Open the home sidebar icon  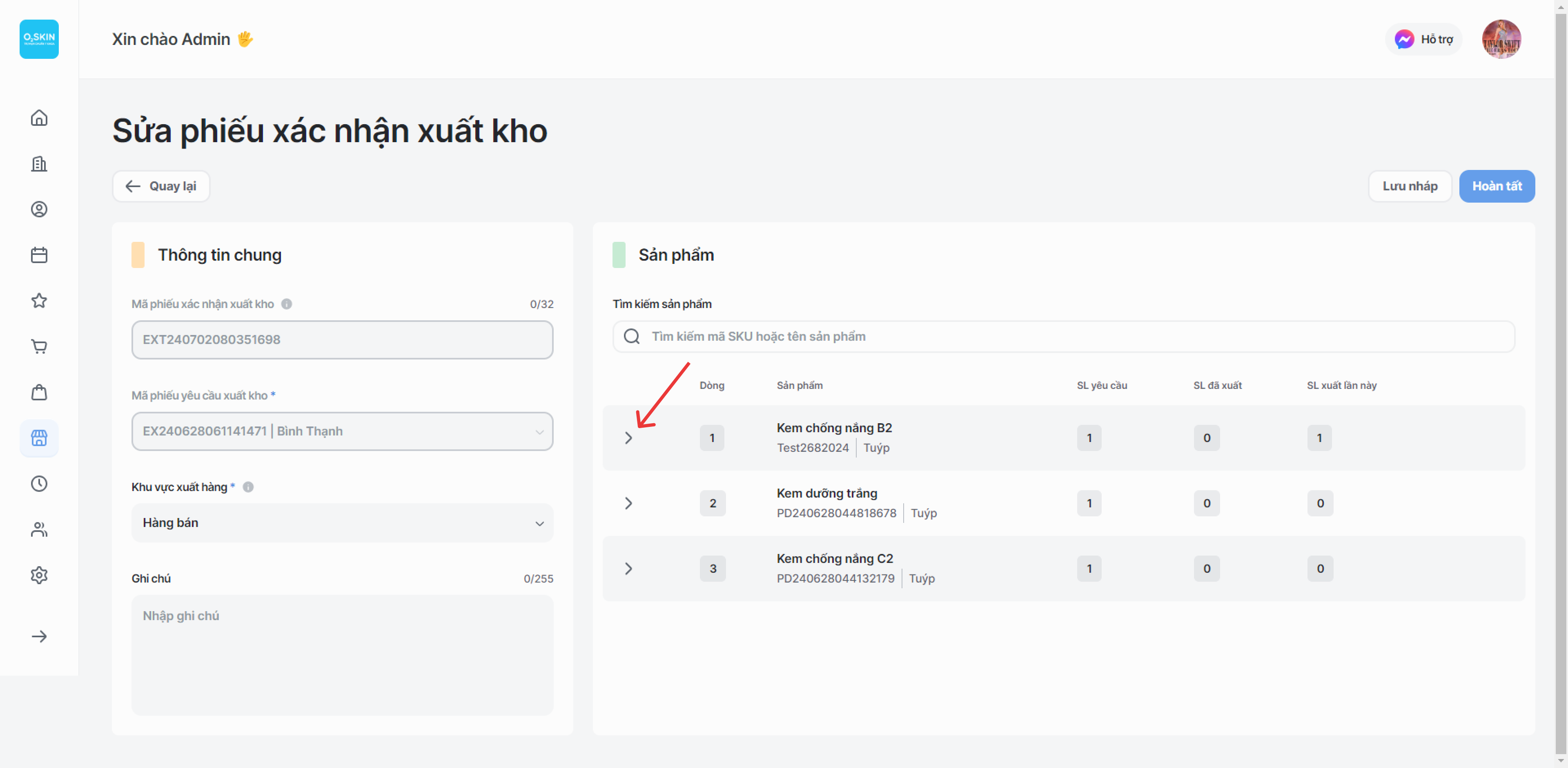click(39, 118)
